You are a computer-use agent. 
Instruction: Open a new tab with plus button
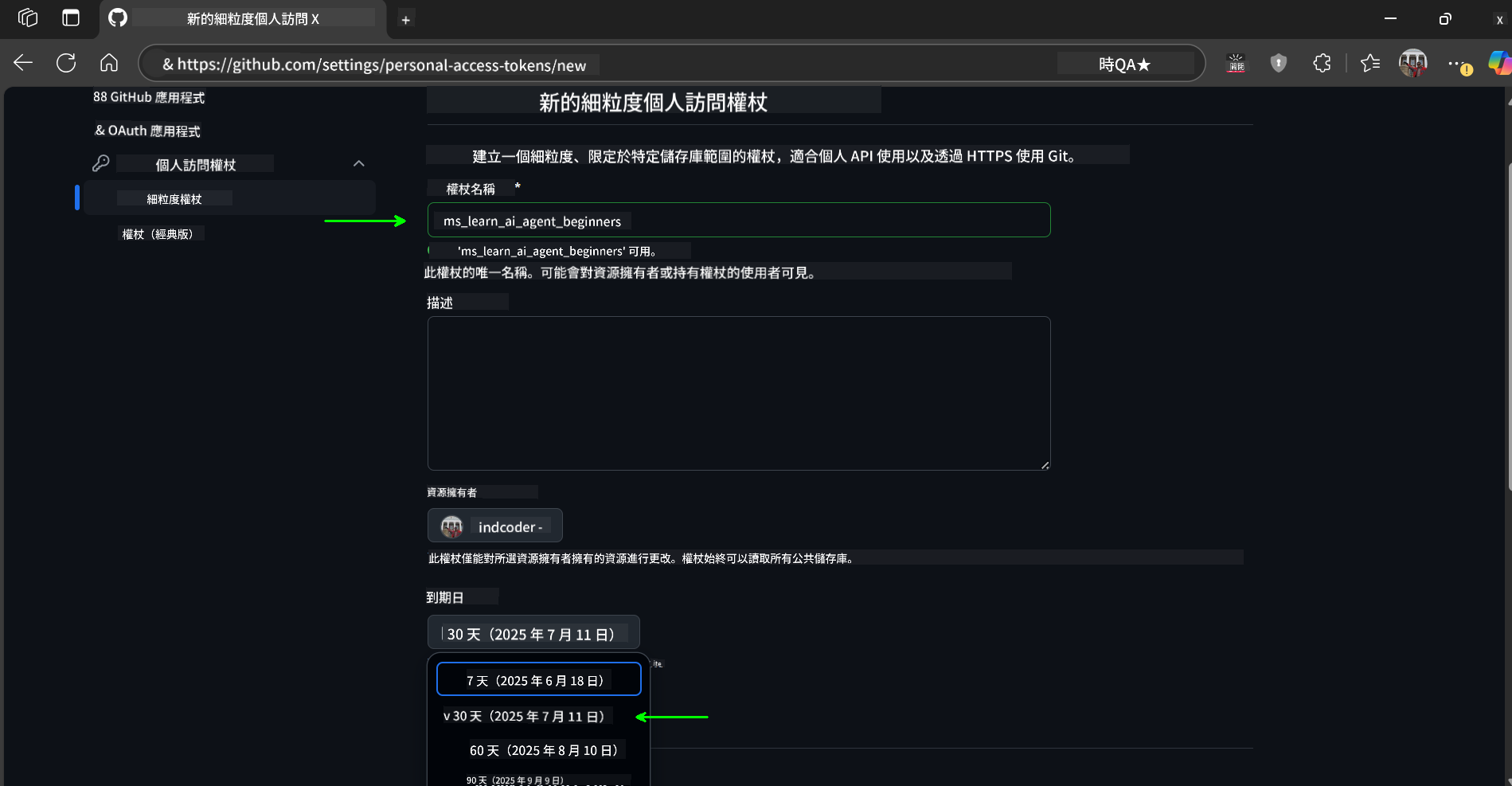point(406,20)
